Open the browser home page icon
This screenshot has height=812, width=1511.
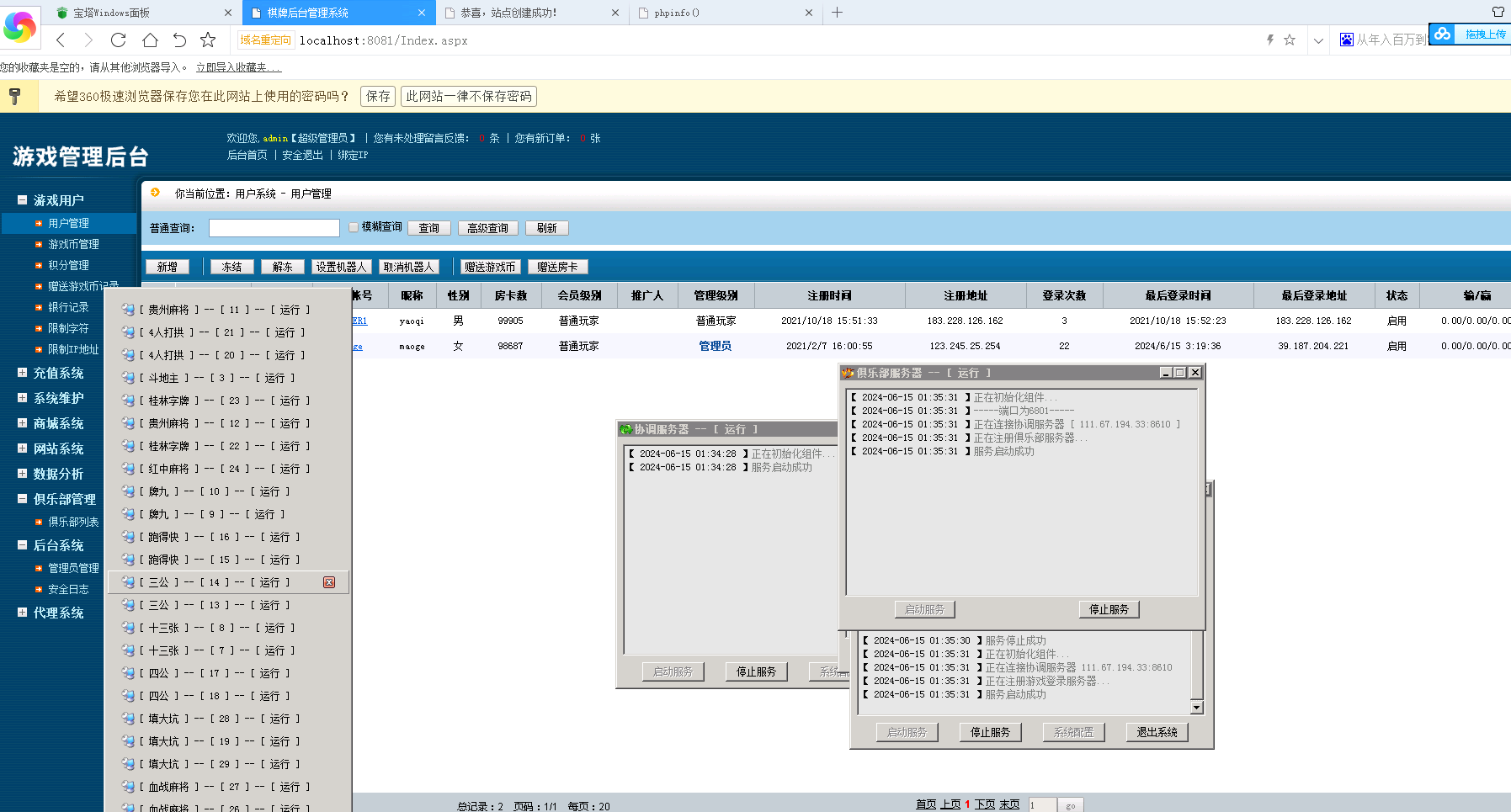150,40
